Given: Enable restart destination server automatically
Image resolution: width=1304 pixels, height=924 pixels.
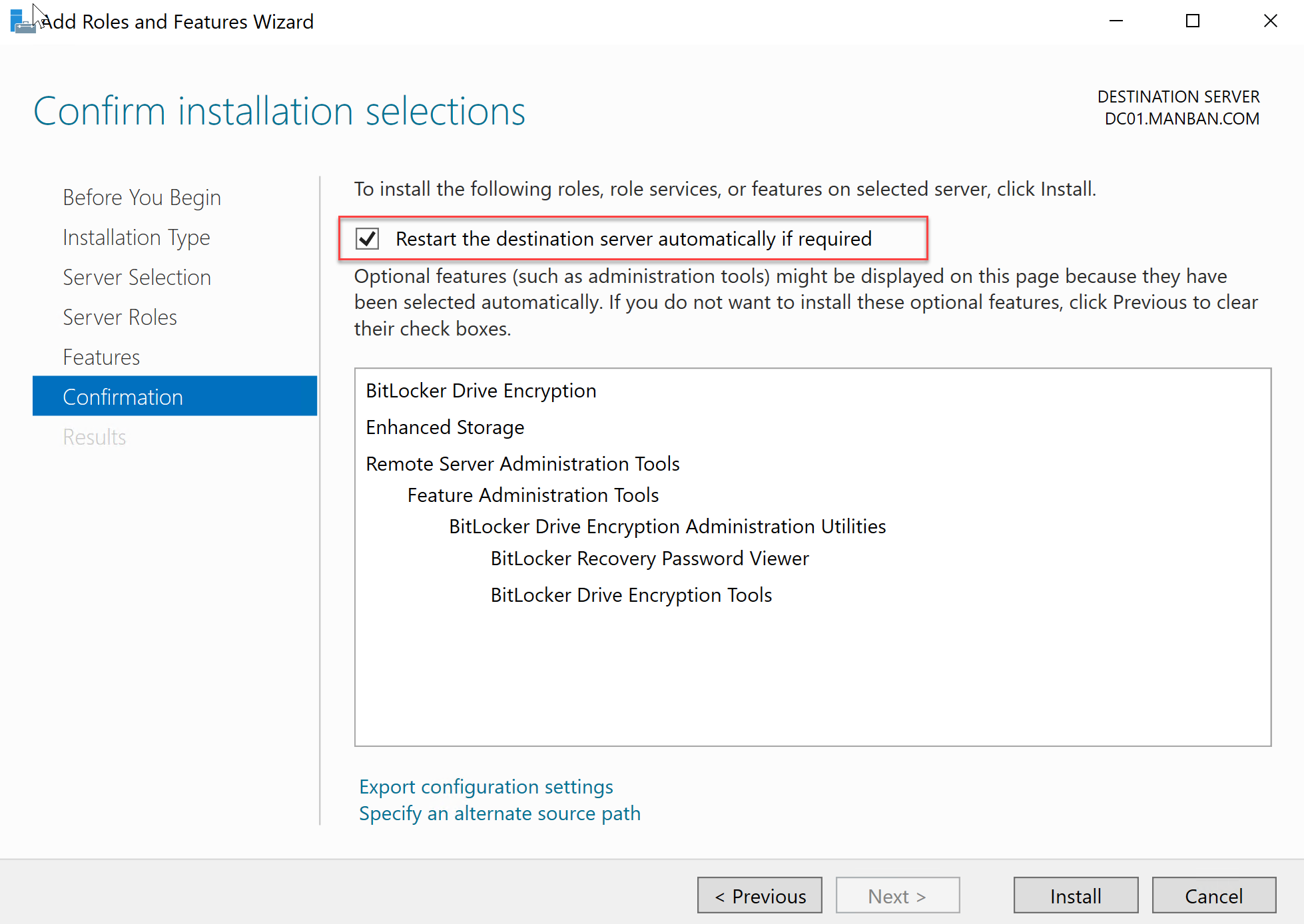Looking at the screenshot, I should coord(367,238).
